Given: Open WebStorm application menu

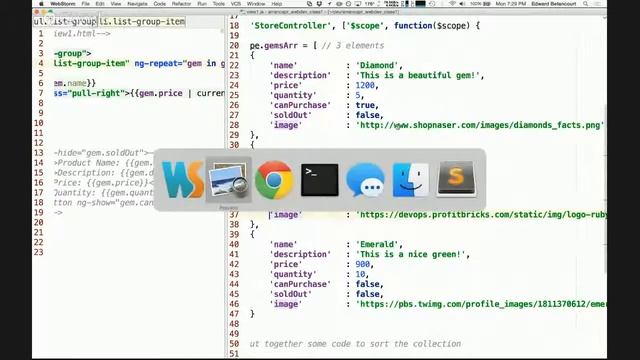Looking at the screenshot, I should click(x=63, y=4).
